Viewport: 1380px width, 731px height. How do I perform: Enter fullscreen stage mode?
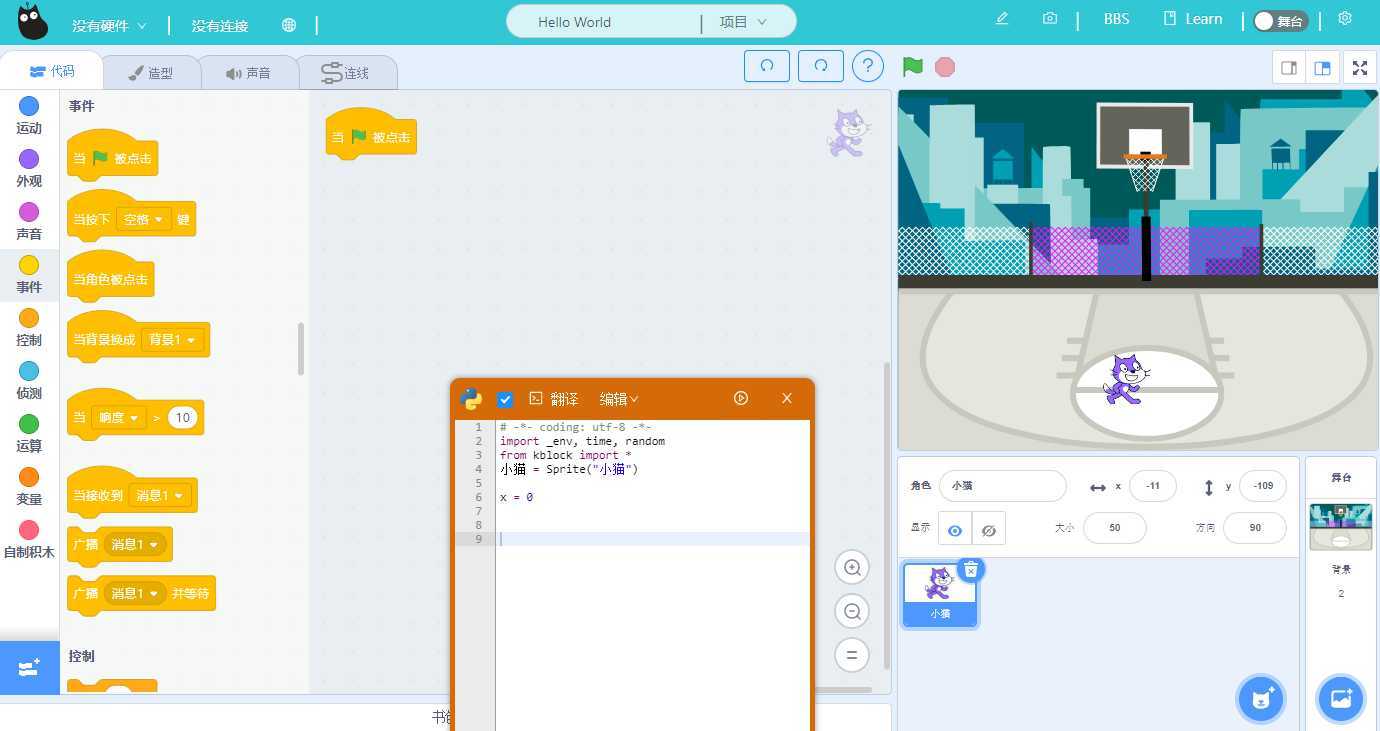pos(1359,68)
